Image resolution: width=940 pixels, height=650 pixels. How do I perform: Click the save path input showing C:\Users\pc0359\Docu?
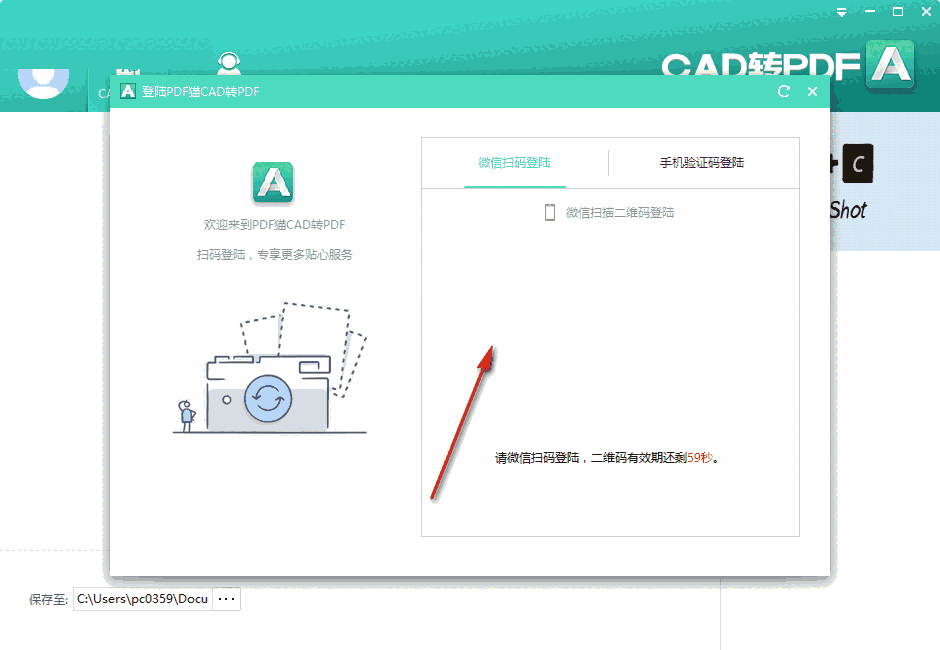click(140, 598)
